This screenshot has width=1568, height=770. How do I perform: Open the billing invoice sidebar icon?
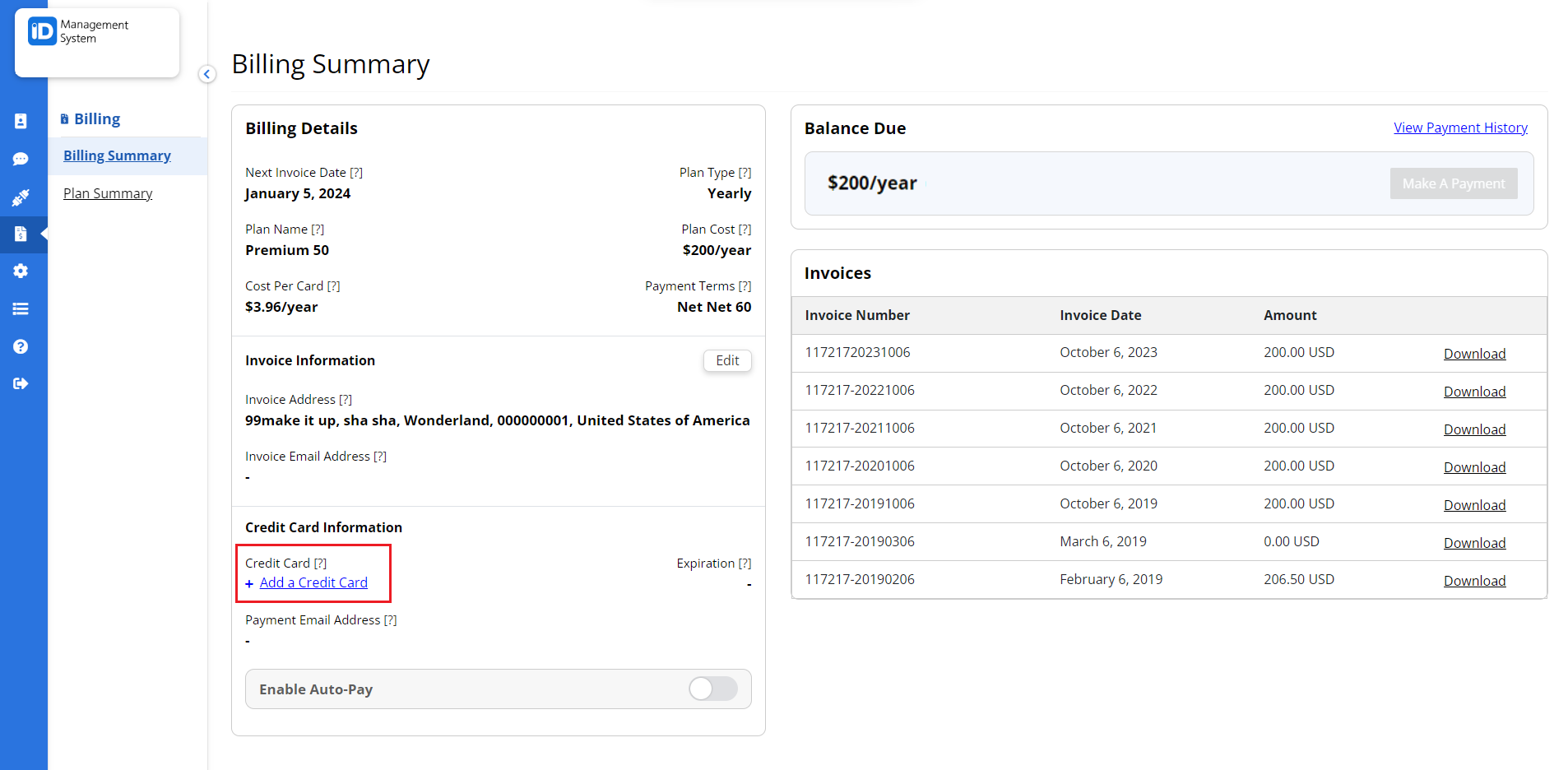[x=21, y=234]
